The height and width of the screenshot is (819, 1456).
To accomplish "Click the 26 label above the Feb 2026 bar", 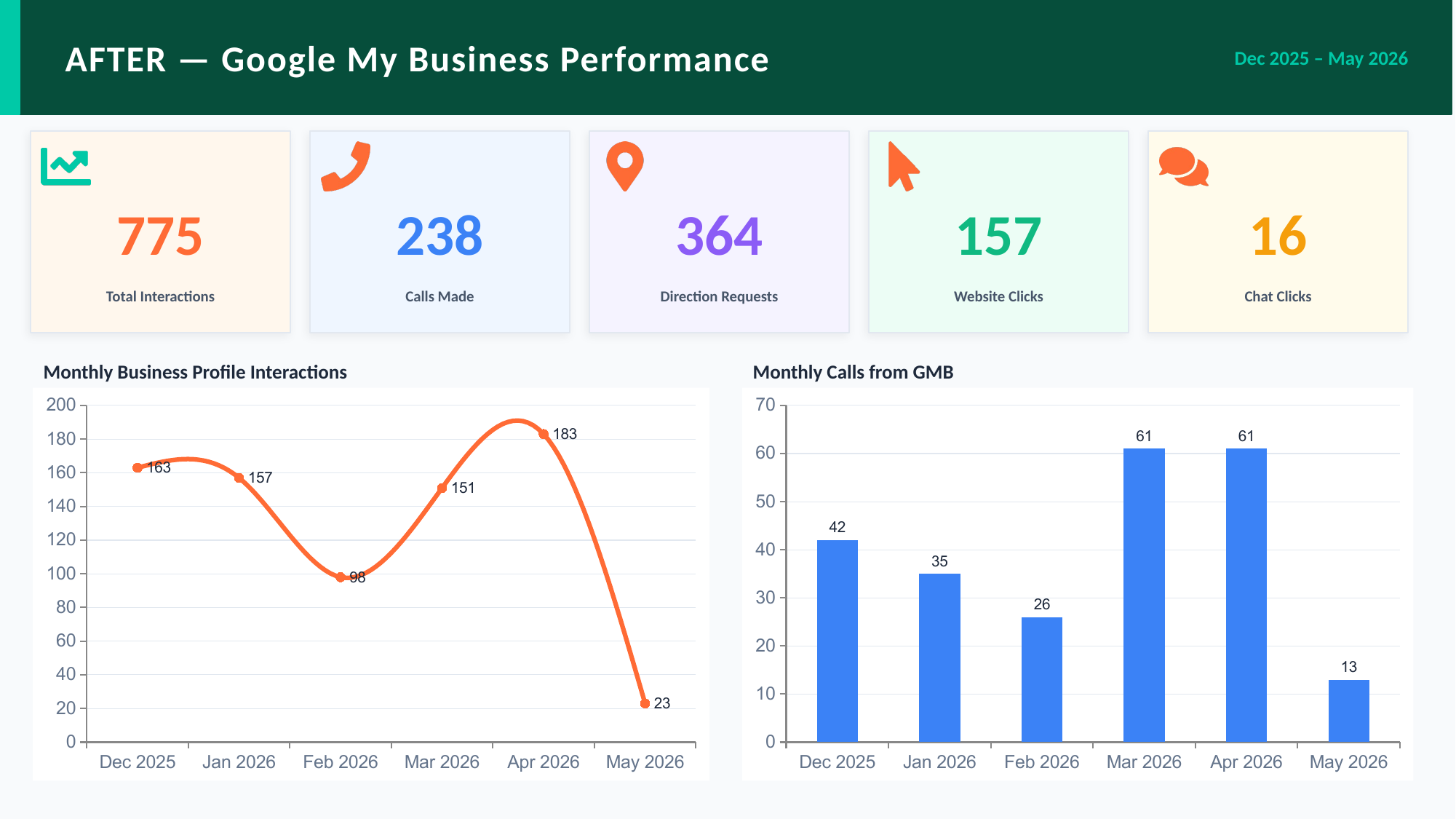I will [x=1042, y=604].
